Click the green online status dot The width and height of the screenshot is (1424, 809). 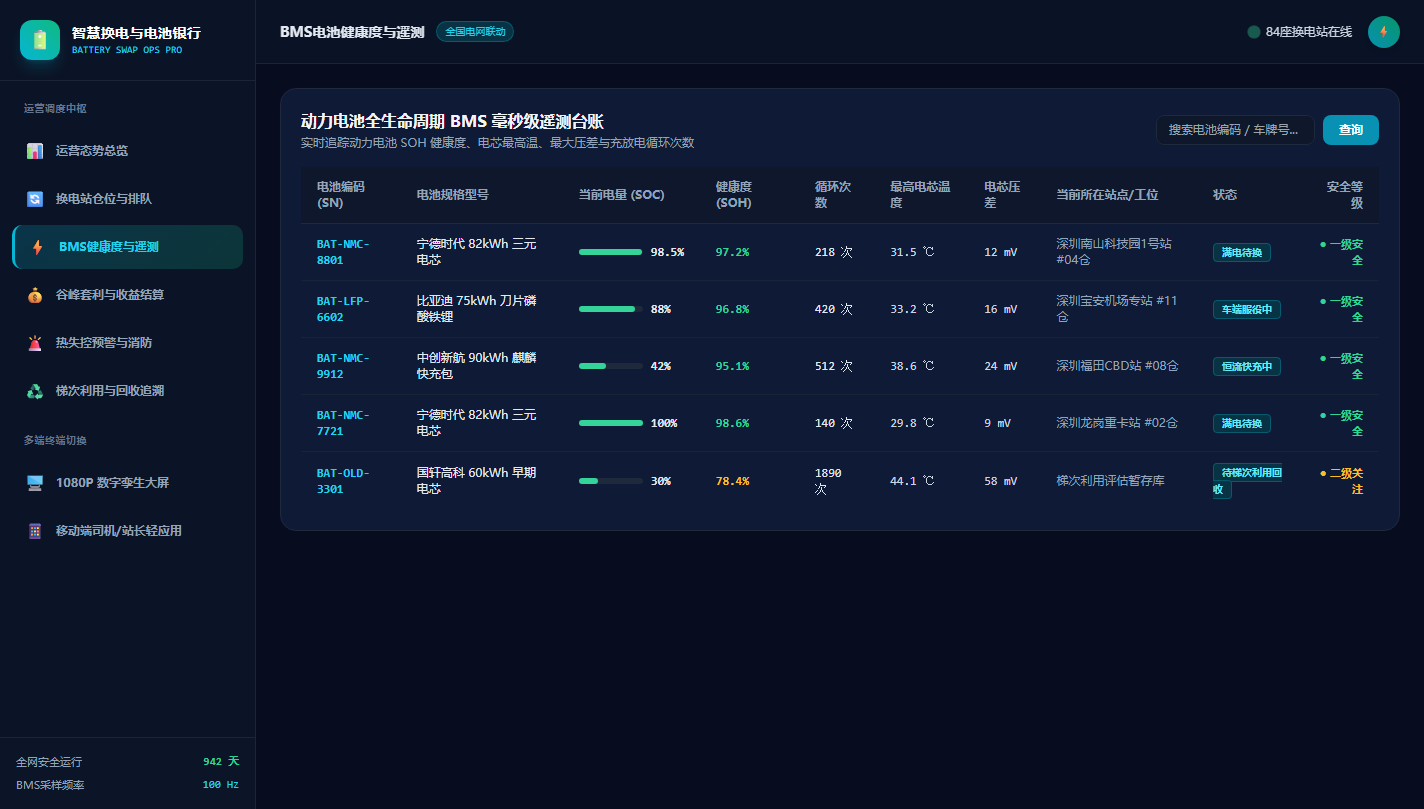point(1254,32)
